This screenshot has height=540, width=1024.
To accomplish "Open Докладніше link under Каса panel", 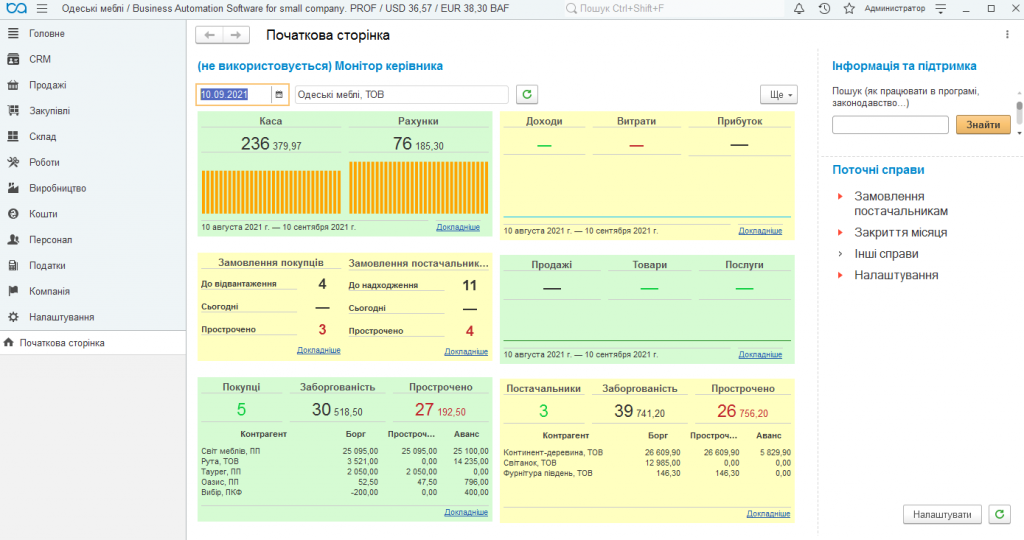I will point(458,227).
